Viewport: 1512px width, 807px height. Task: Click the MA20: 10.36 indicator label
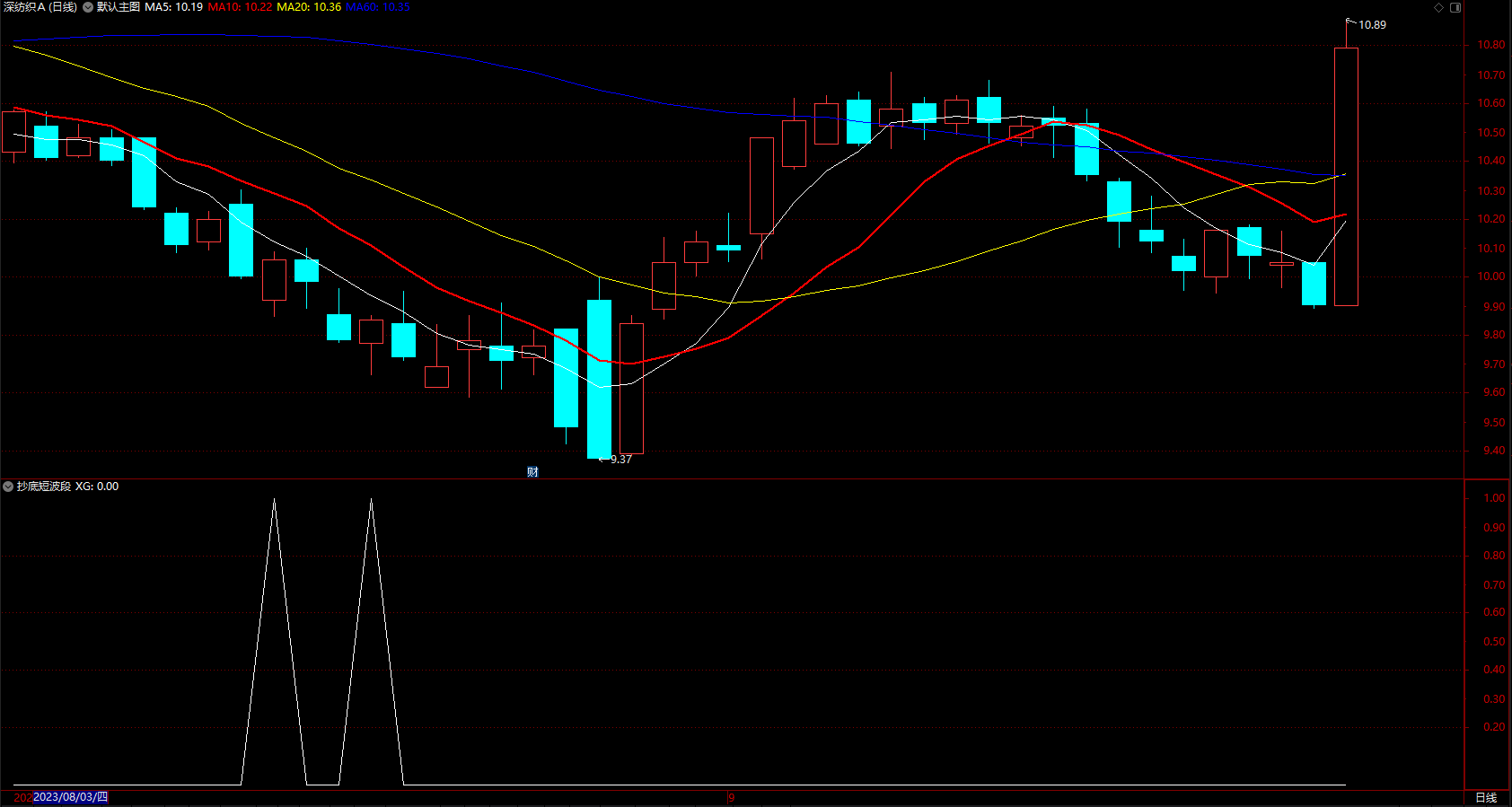point(309,7)
